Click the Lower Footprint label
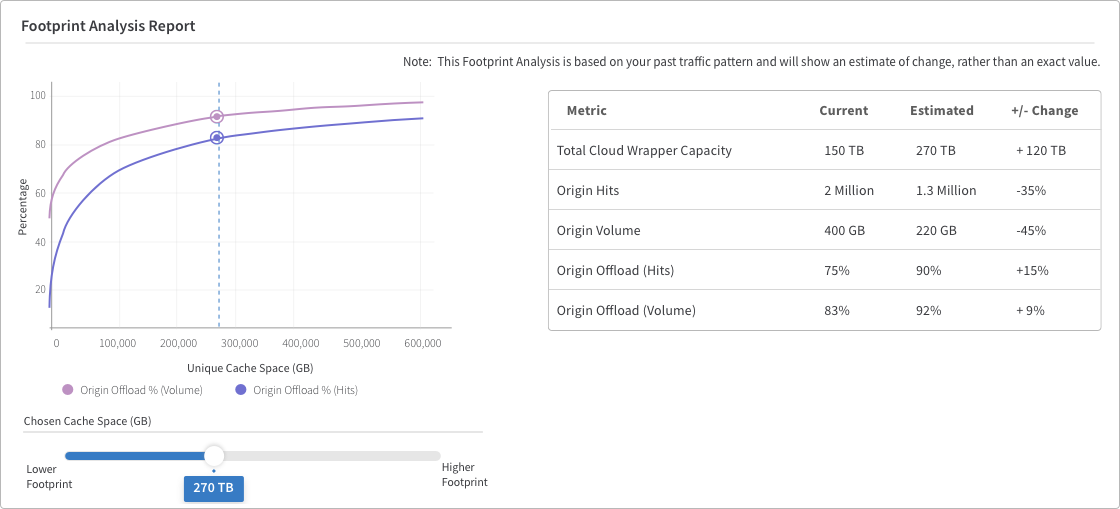This screenshot has width=1120, height=509. click(x=49, y=475)
